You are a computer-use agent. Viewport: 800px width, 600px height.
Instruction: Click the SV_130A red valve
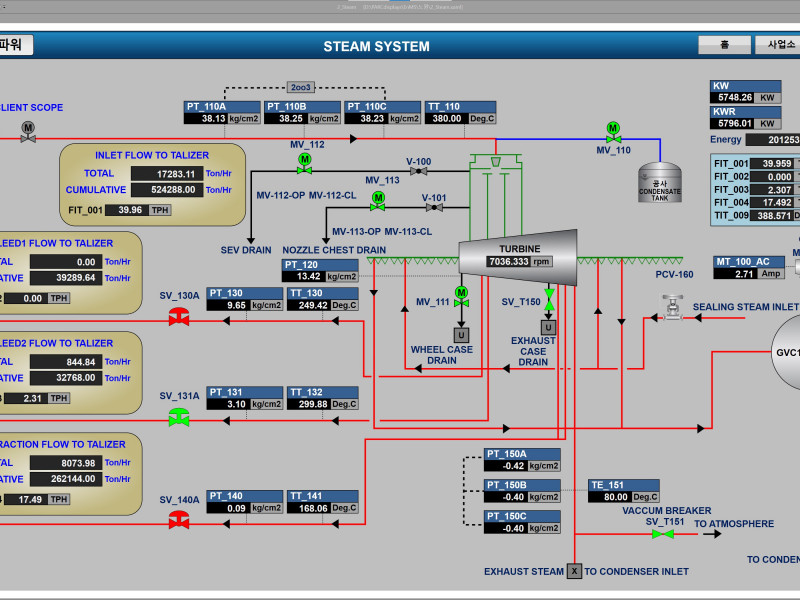tap(179, 316)
